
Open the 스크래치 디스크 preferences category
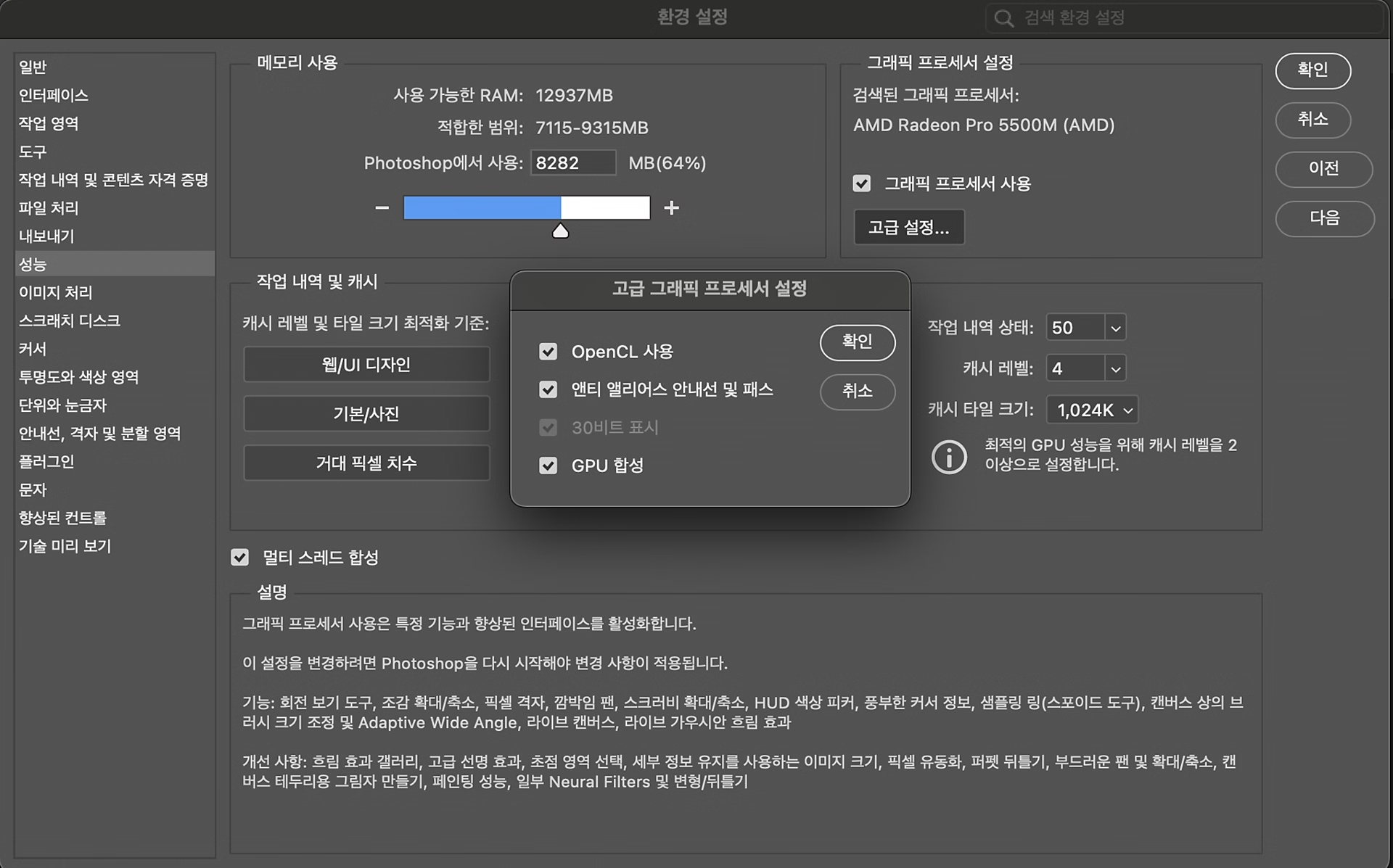tap(70, 321)
